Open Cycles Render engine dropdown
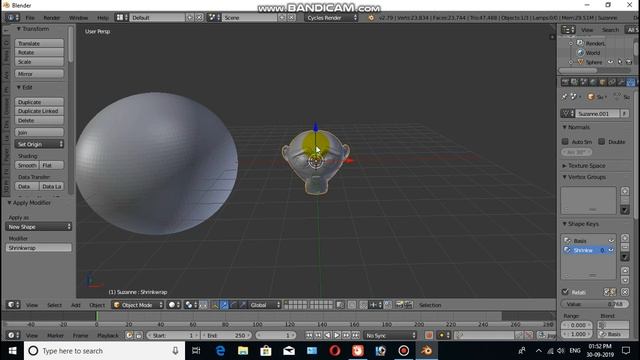Viewport: 640px width, 360px height. (x=331, y=18)
